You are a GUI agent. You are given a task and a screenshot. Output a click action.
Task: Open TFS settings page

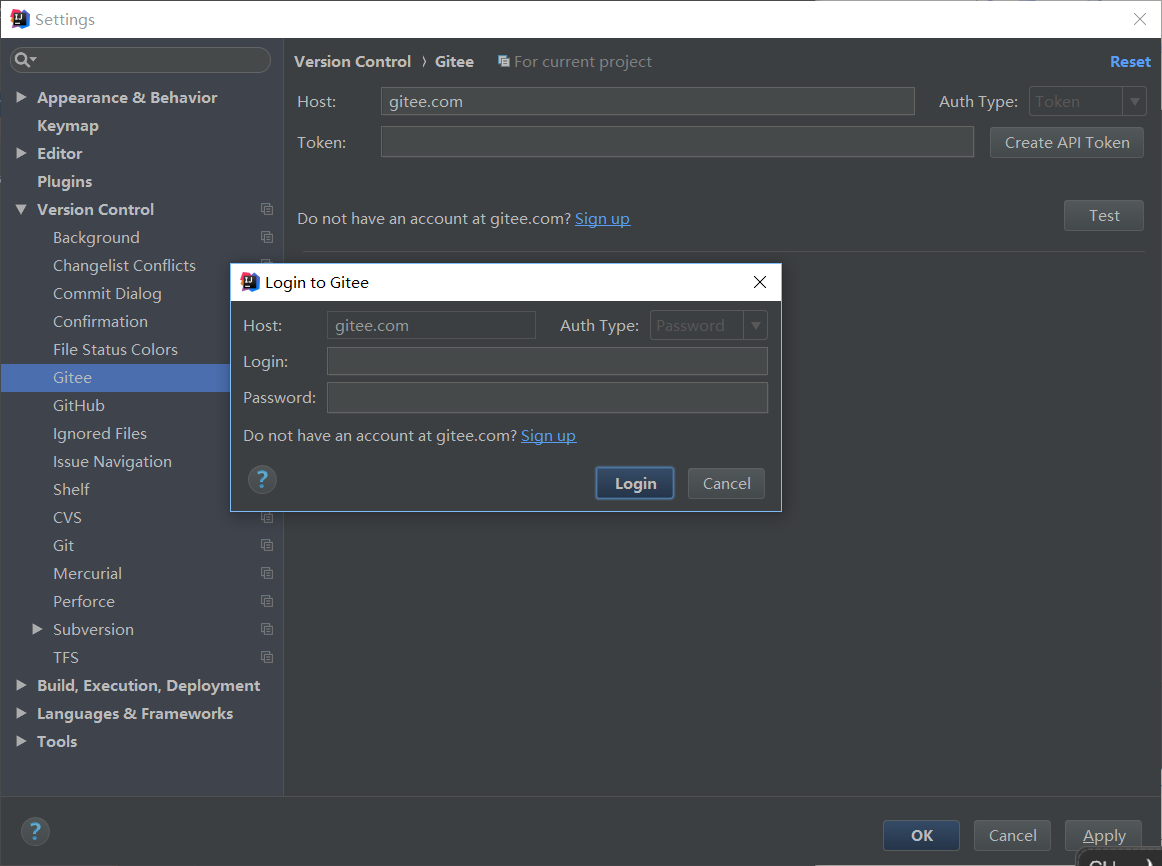click(x=66, y=658)
